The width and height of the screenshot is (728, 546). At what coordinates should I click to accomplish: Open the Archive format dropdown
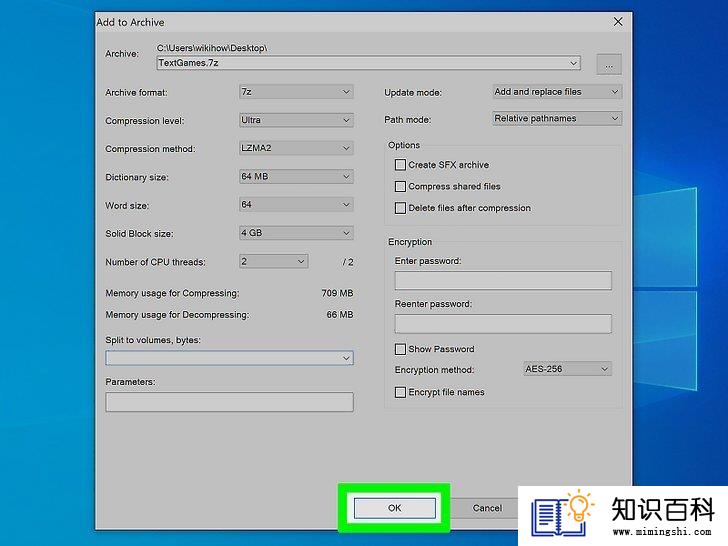point(296,92)
